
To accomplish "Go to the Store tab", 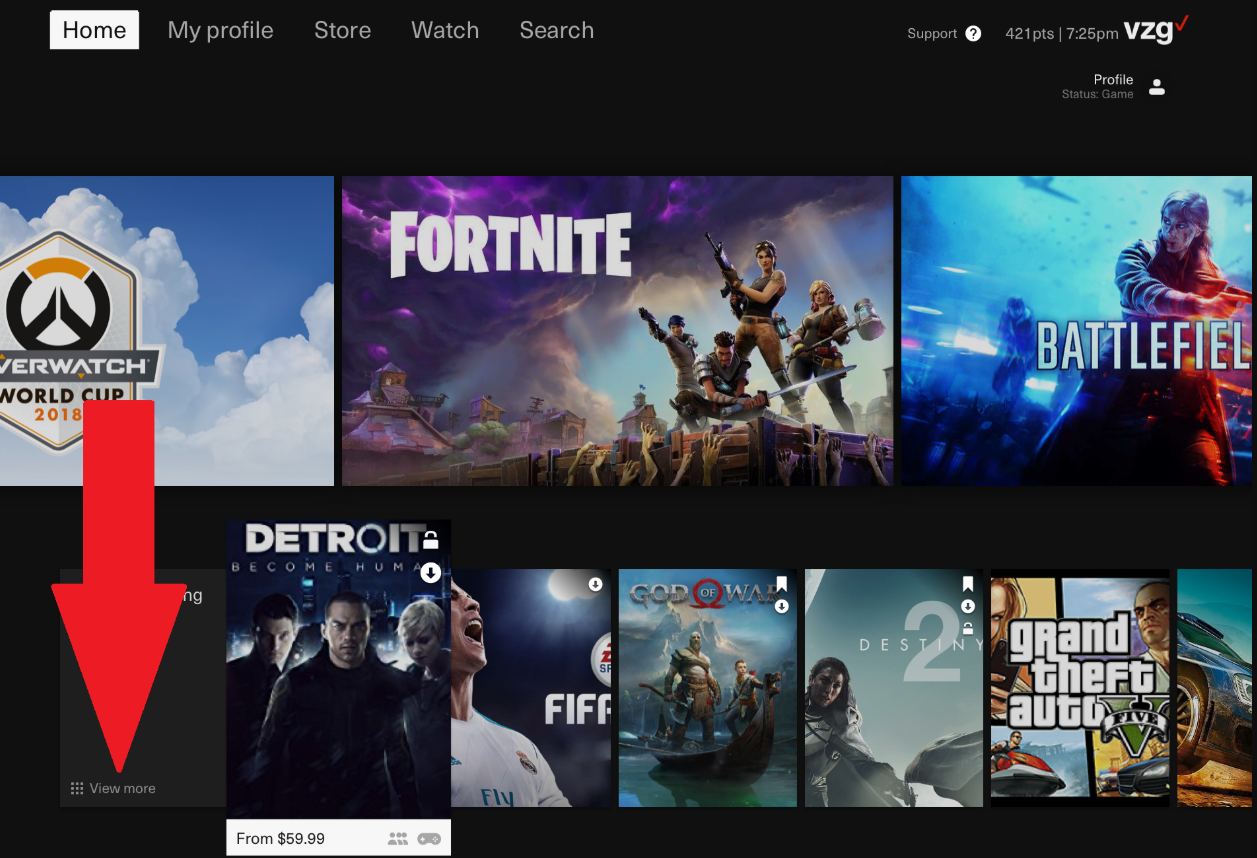I will 342,31.
